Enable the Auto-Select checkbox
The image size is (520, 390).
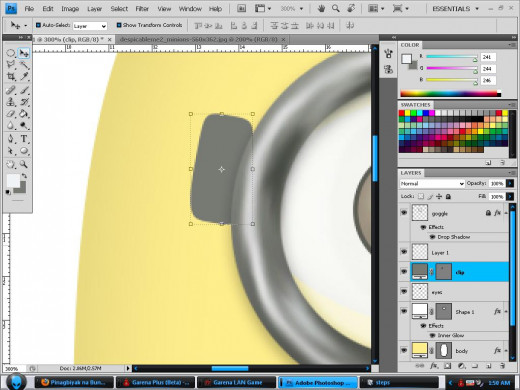(x=38, y=25)
